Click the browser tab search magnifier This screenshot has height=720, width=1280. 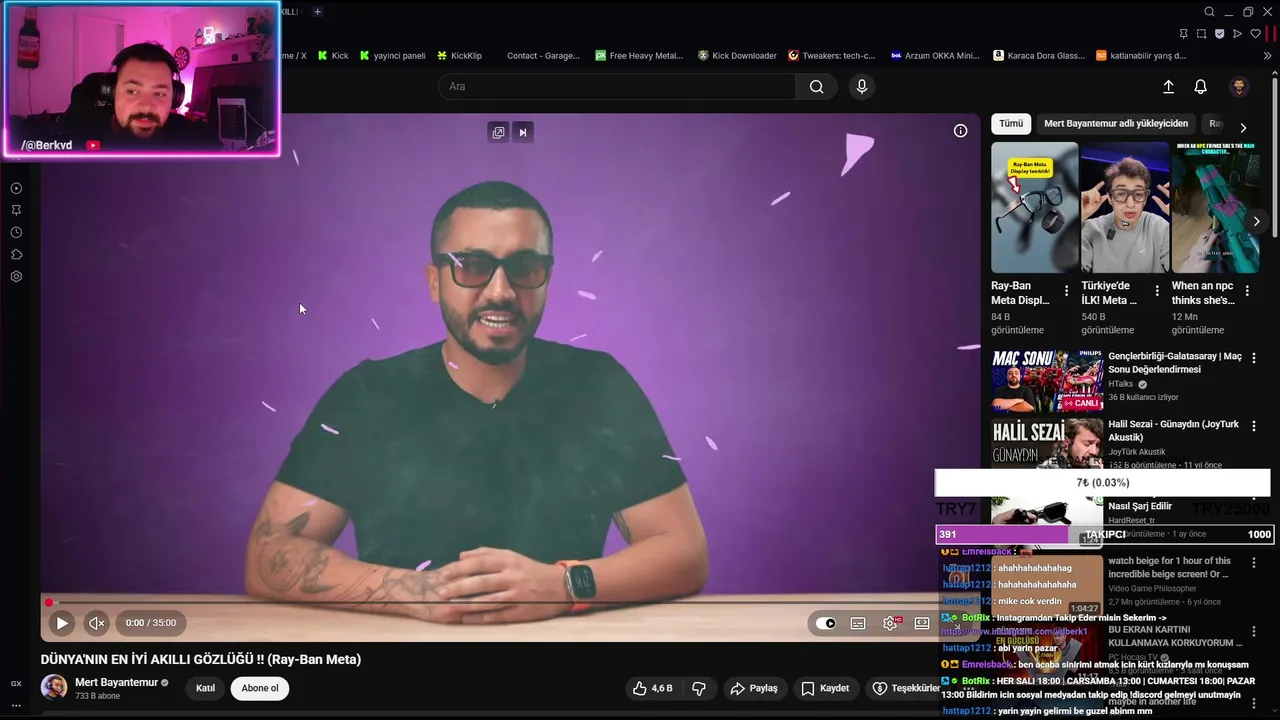1209,12
